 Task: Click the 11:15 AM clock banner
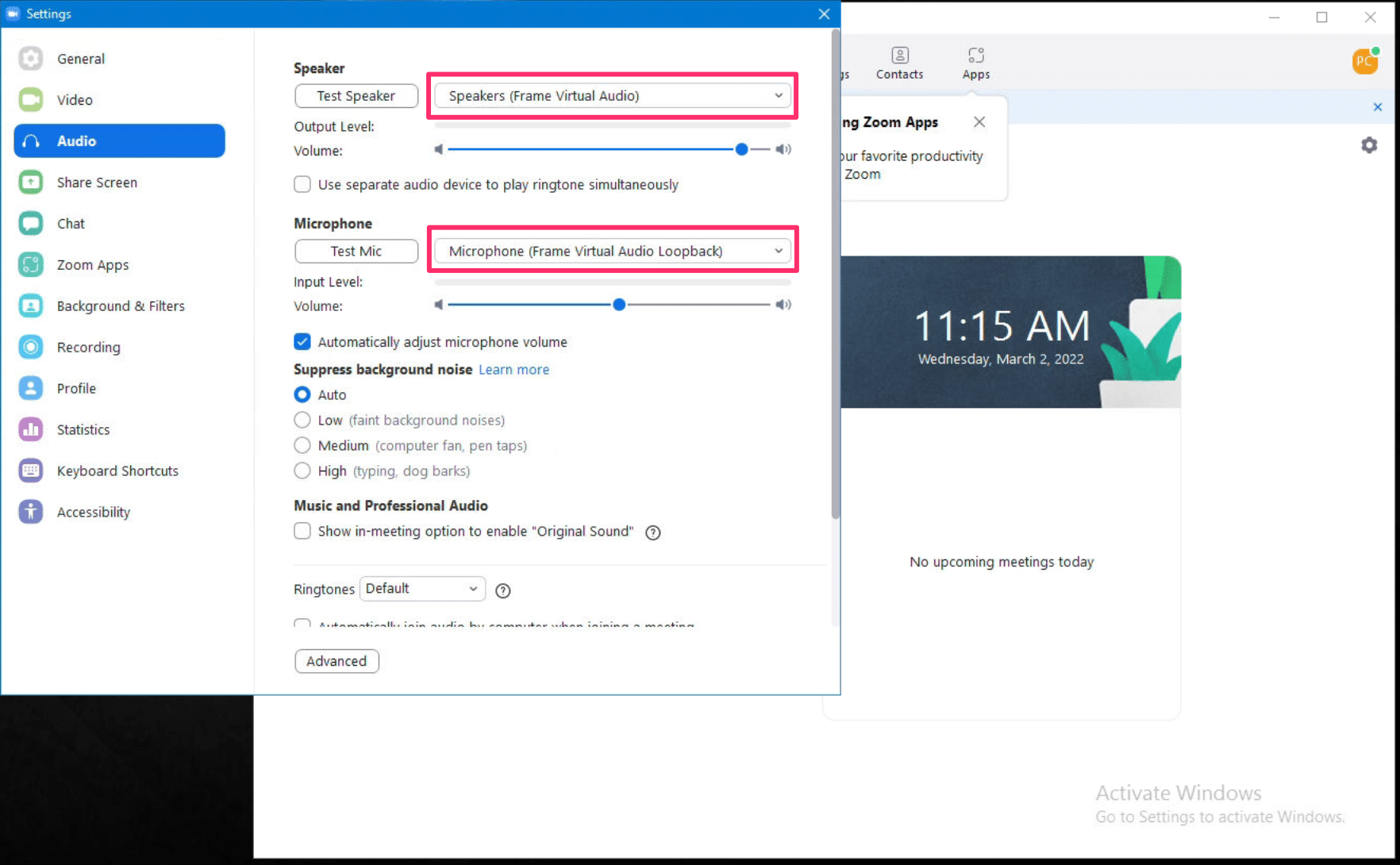click(x=1010, y=332)
